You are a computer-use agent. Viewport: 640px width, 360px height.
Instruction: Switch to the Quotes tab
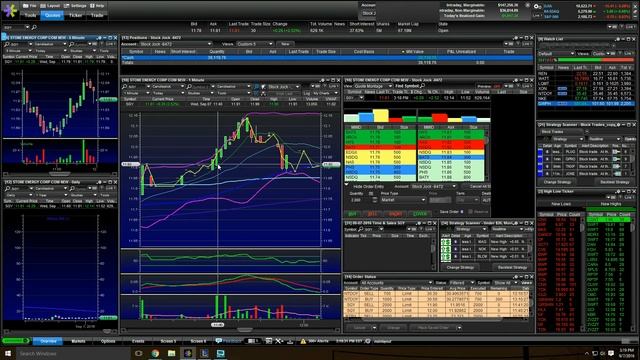pos(53,15)
